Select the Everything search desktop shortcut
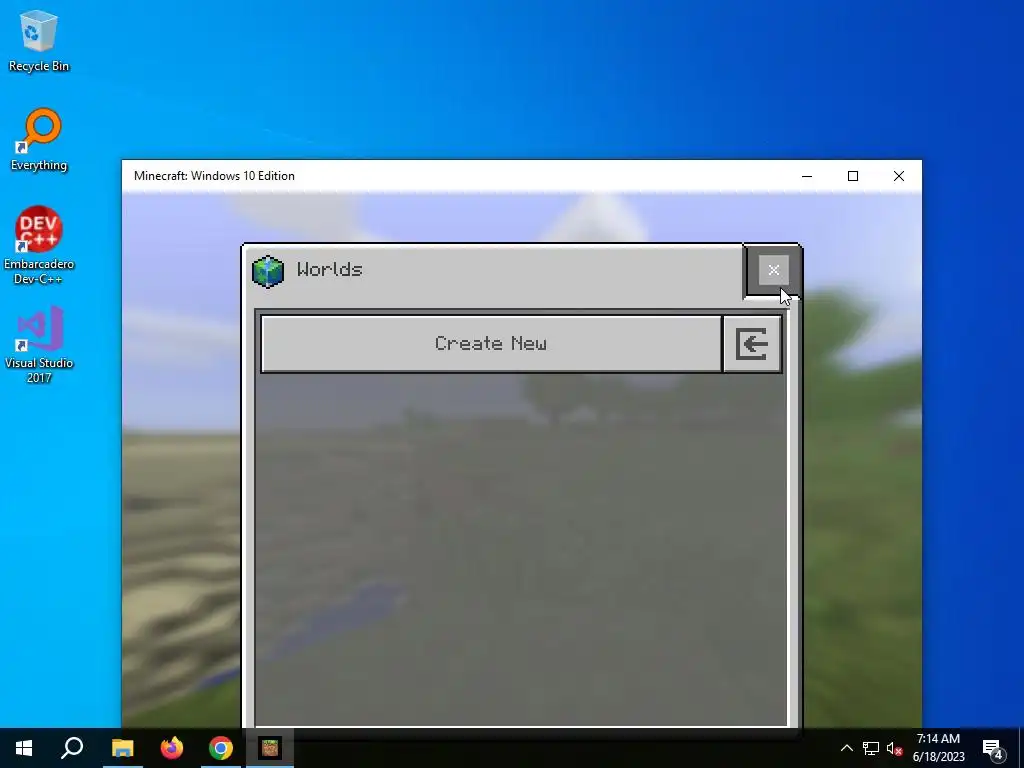1024x768 pixels. coord(39,139)
